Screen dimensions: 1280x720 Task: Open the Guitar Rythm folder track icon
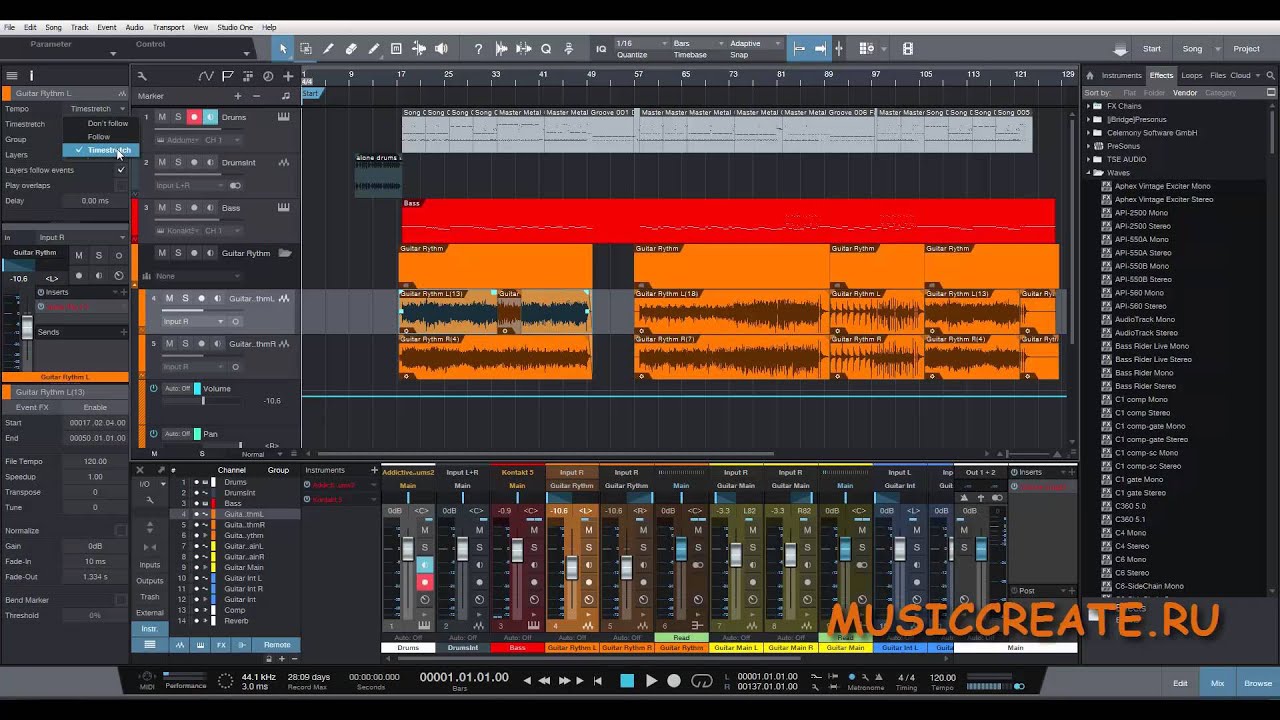(285, 253)
